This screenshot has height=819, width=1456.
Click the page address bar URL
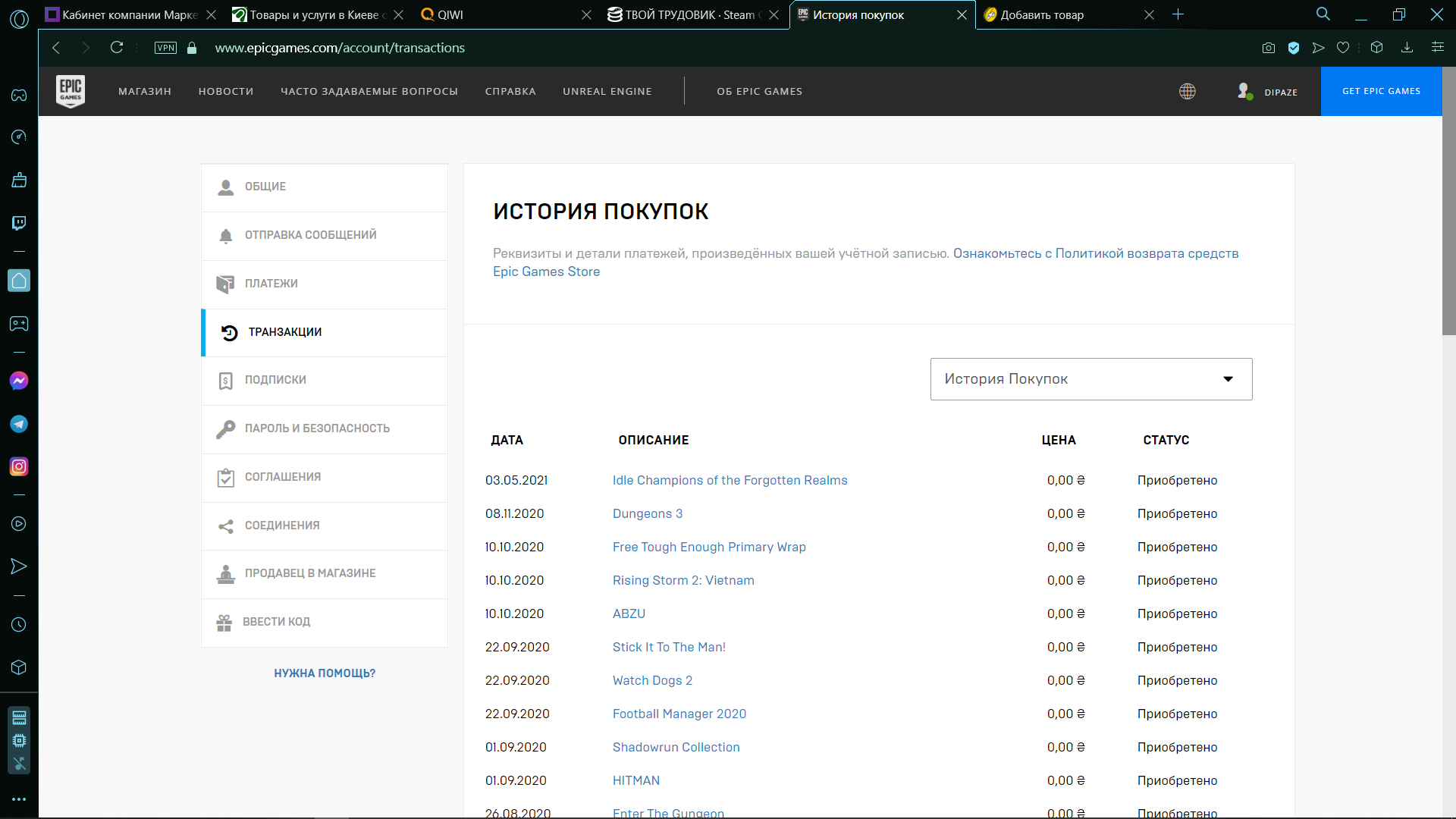(x=340, y=48)
